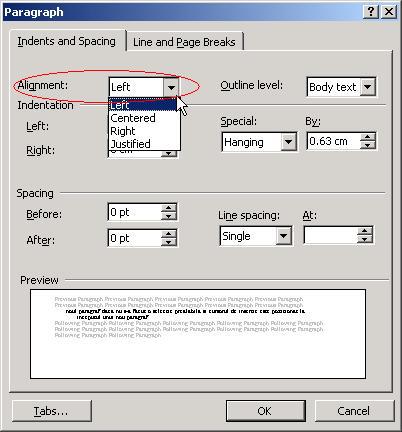Click the Help question mark icon

[x=370, y=12]
